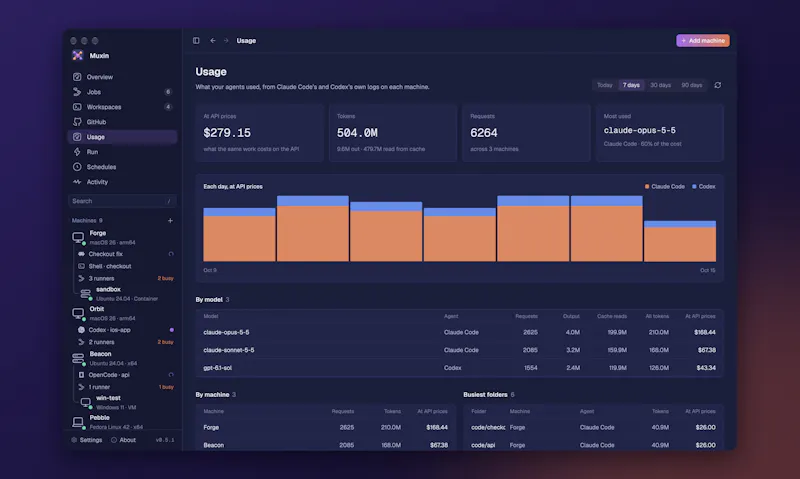The image size is (800, 479).
Task: Click the Forge monitor icon
Action: [78, 237]
